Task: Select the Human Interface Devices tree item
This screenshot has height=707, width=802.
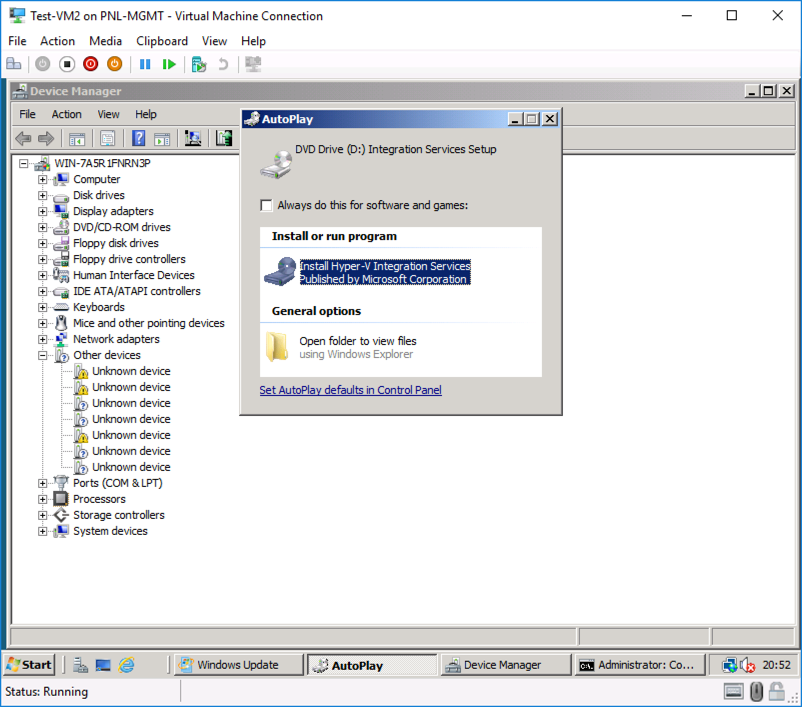Action: [133, 275]
